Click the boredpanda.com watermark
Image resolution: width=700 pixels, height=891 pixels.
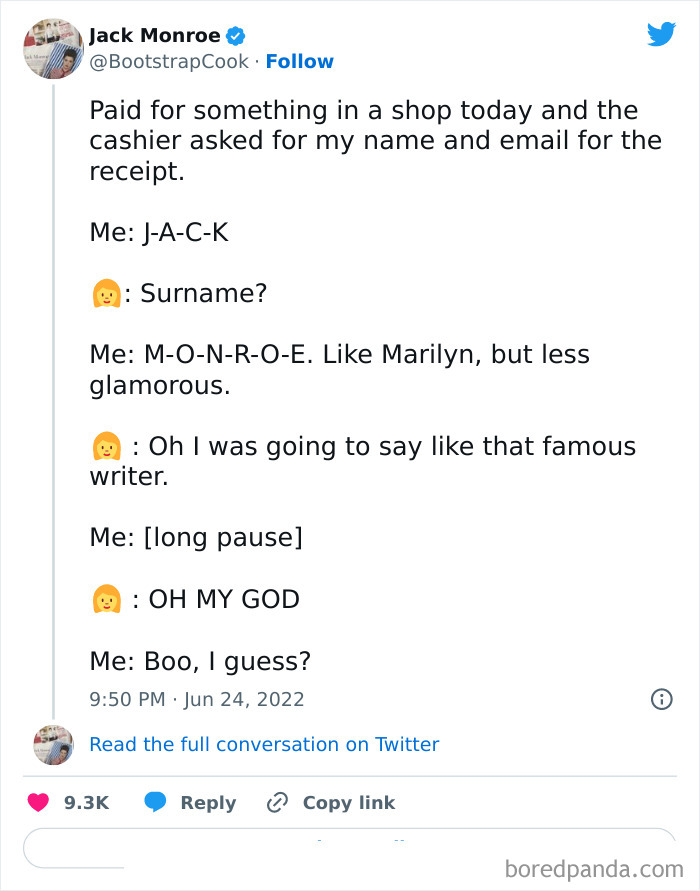tap(593, 867)
